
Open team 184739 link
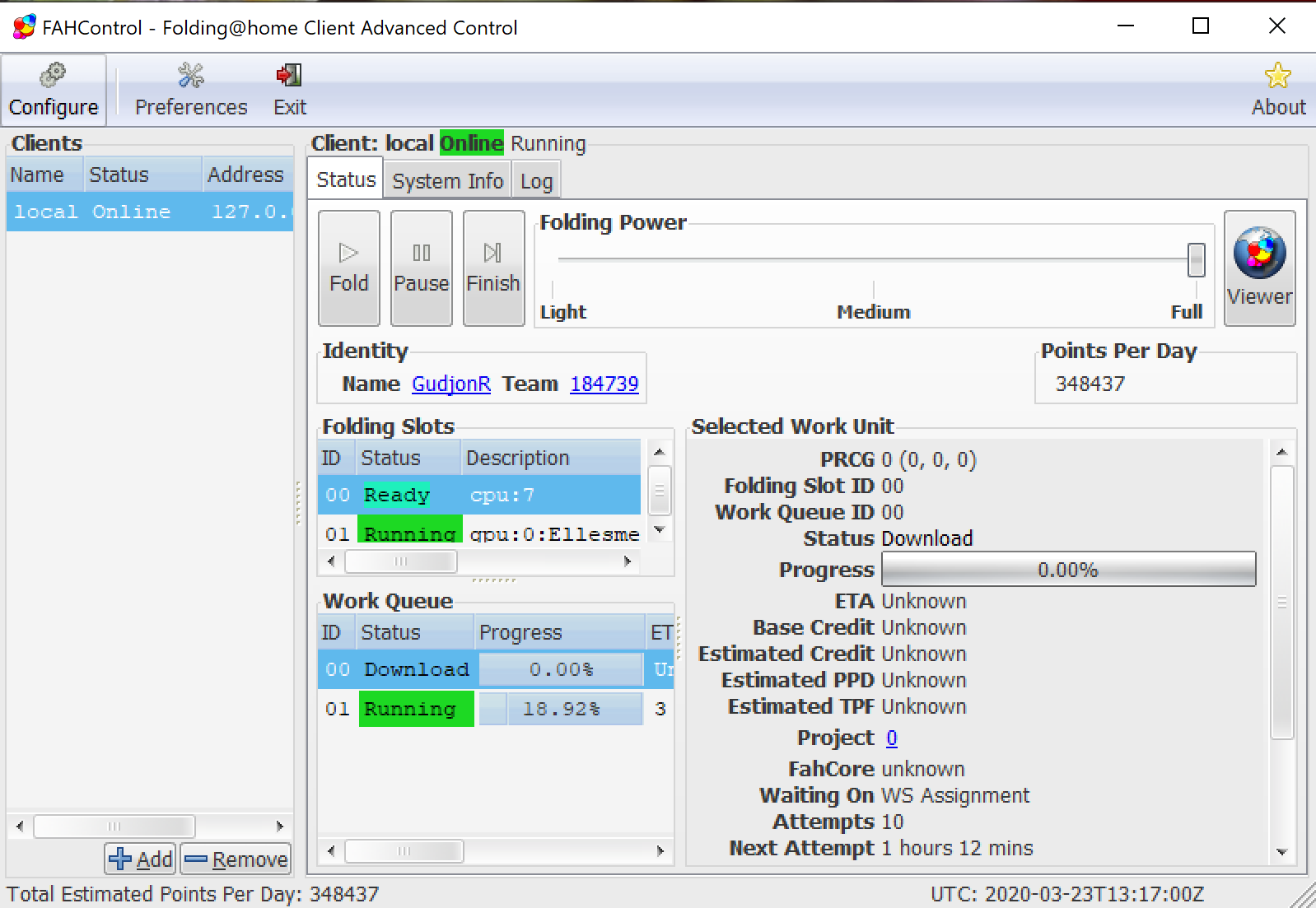[604, 384]
